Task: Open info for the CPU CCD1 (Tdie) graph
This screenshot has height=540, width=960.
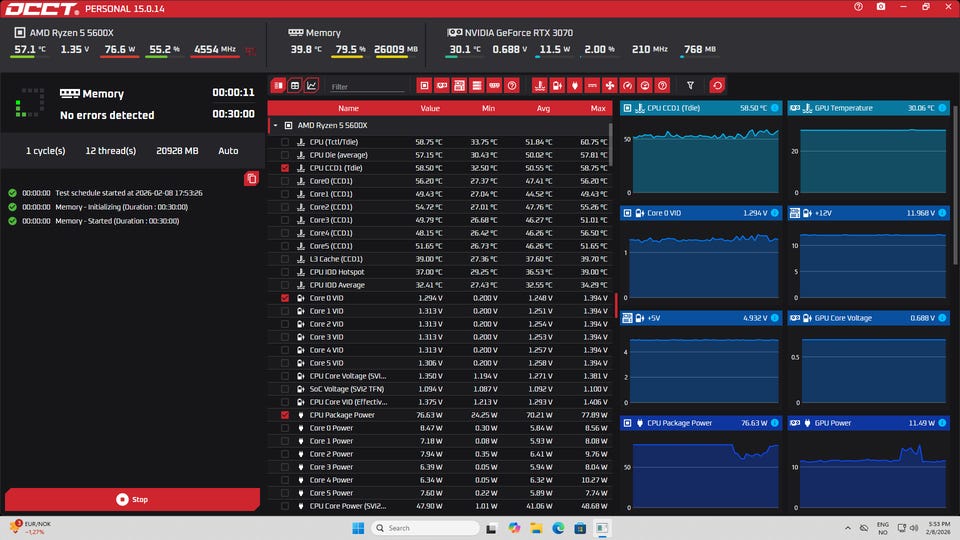Action: pyautogui.click(x=775, y=108)
